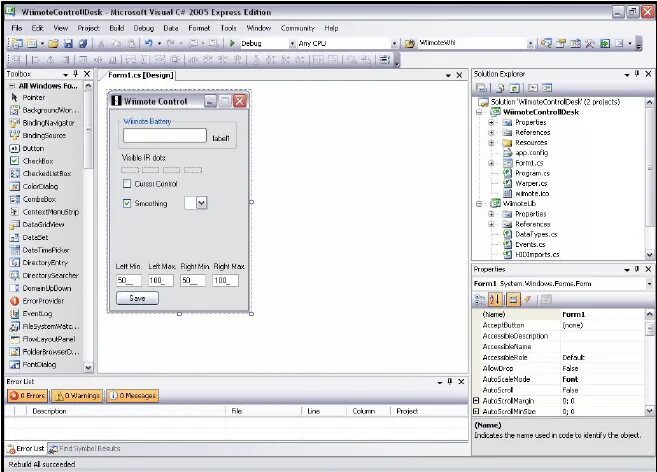Start debugging with the green play icon

(232, 43)
